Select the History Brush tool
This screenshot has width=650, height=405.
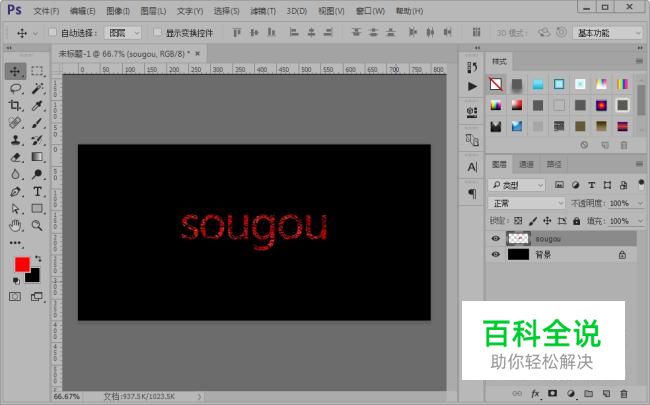coord(37,140)
